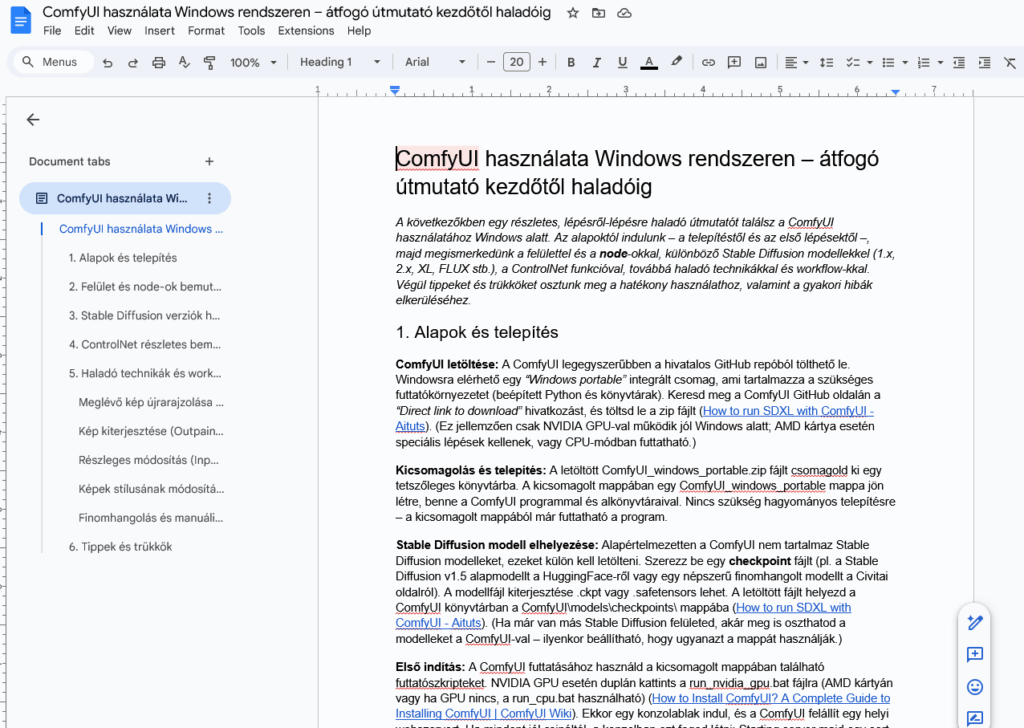
Task: Adjust left indent marker on ruler
Action: click(x=394, y=90)
